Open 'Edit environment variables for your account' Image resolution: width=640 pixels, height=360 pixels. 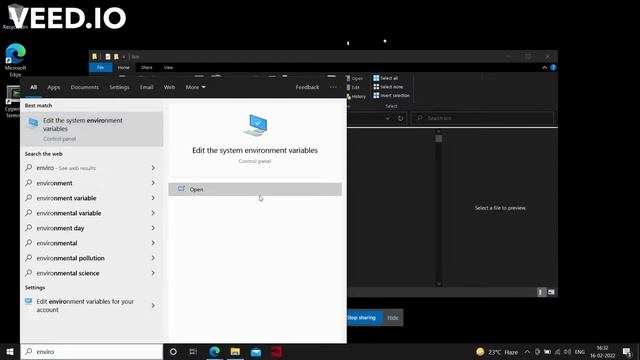tap(84, 305)
